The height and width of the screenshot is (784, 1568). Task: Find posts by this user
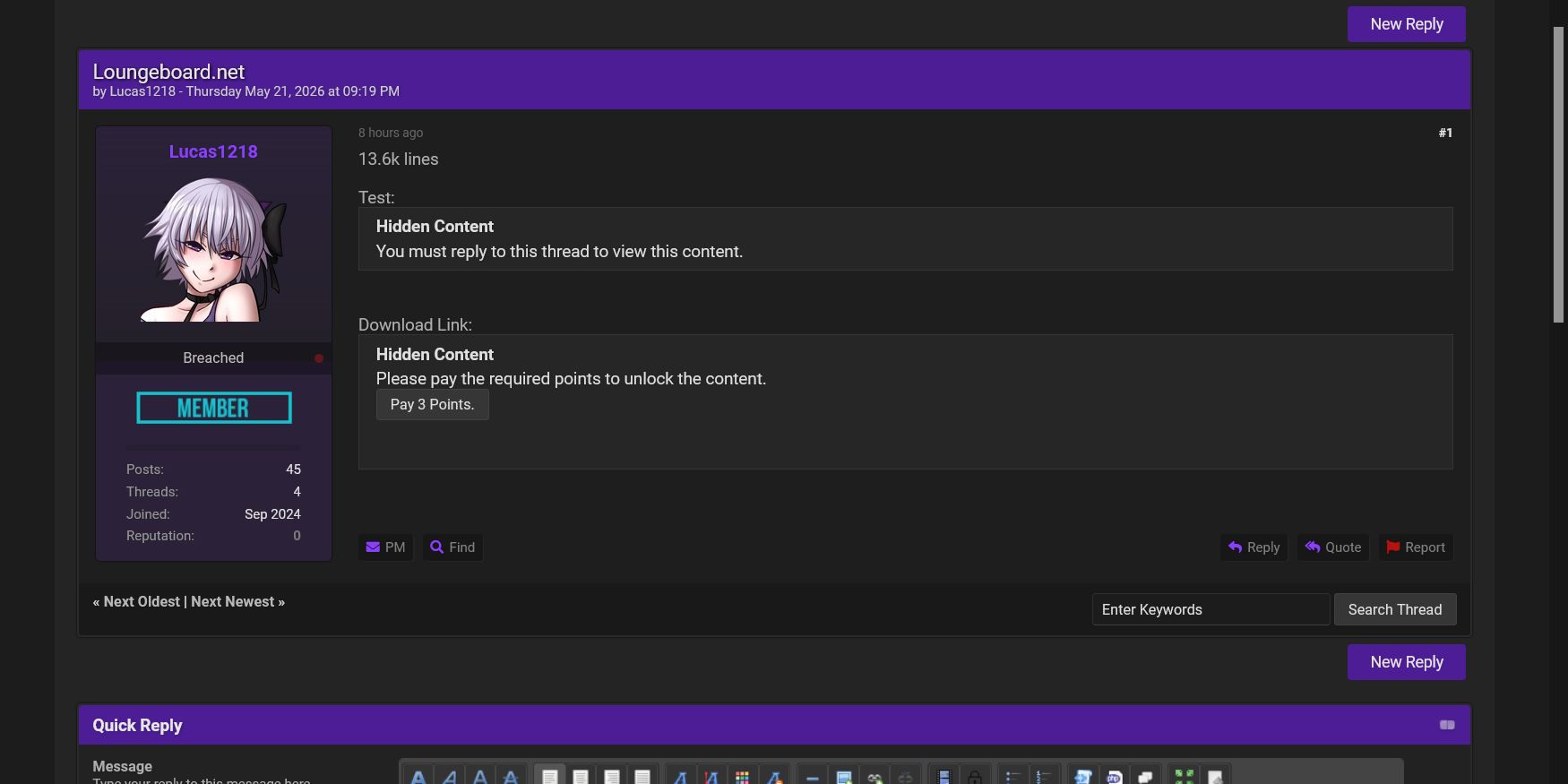coord(452,547)
